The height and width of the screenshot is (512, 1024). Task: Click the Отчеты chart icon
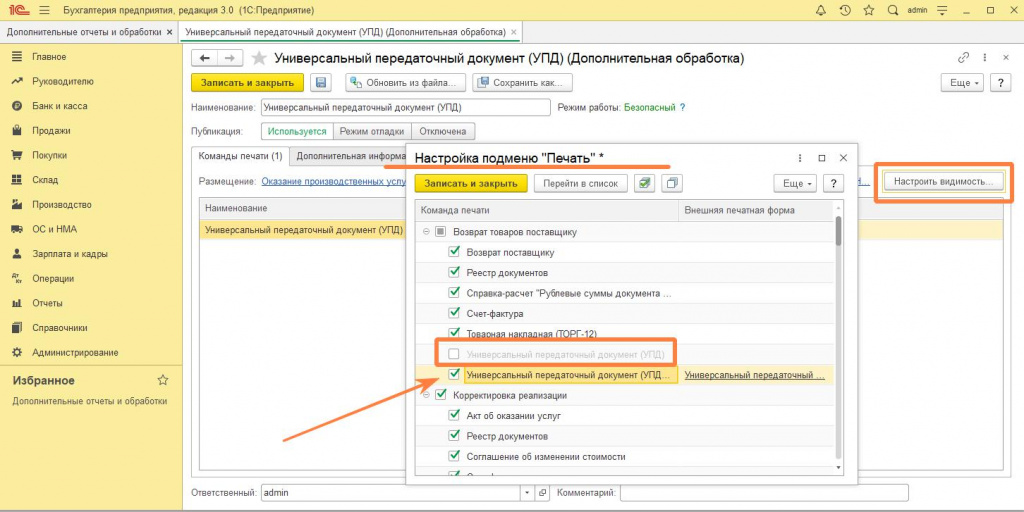(18, 303)
